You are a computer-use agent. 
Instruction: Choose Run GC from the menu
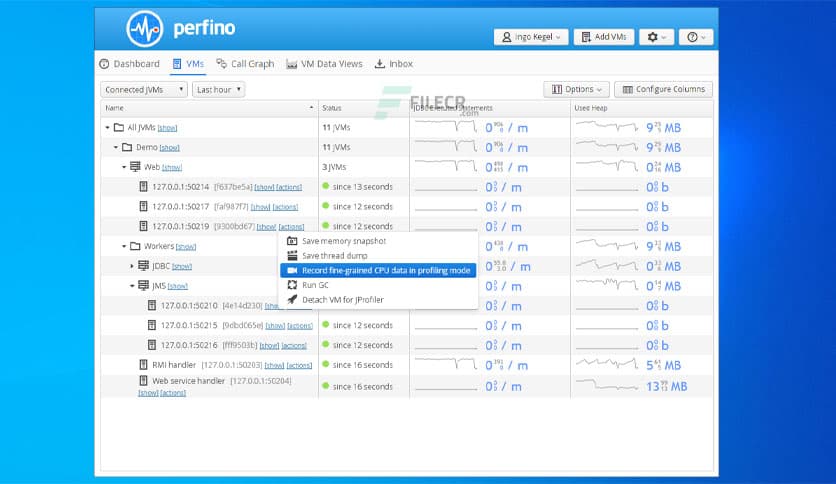pyautogui.click(x=378, y=285)
